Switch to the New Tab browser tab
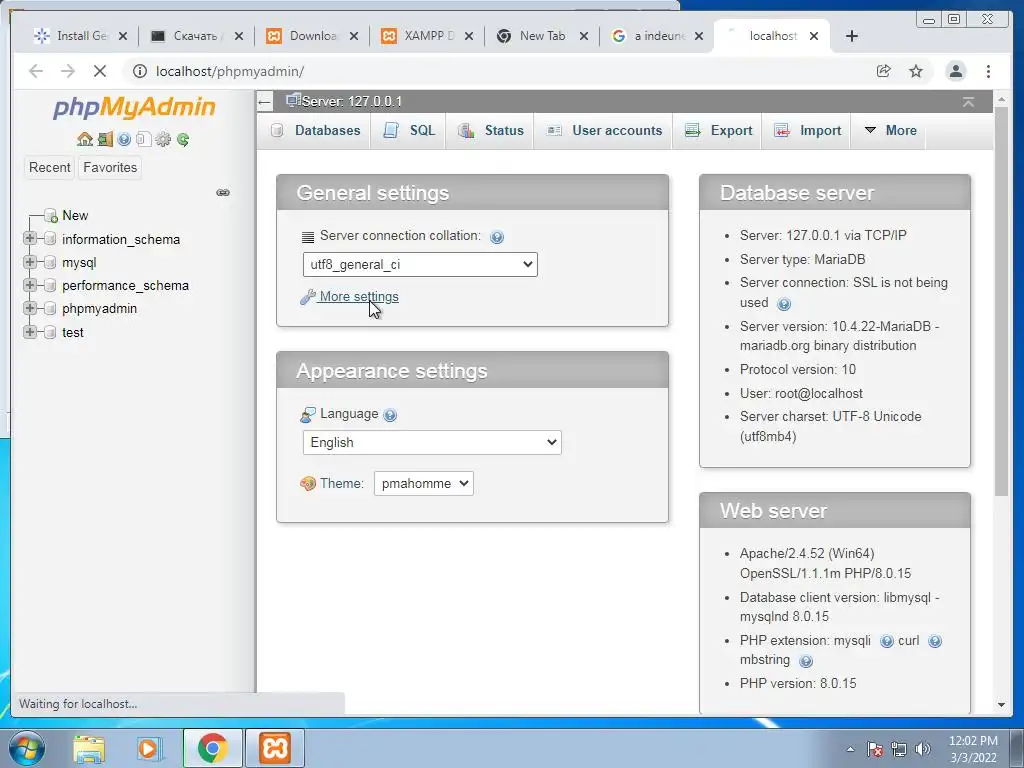1024x768 pixels. (x=542, y=36)
